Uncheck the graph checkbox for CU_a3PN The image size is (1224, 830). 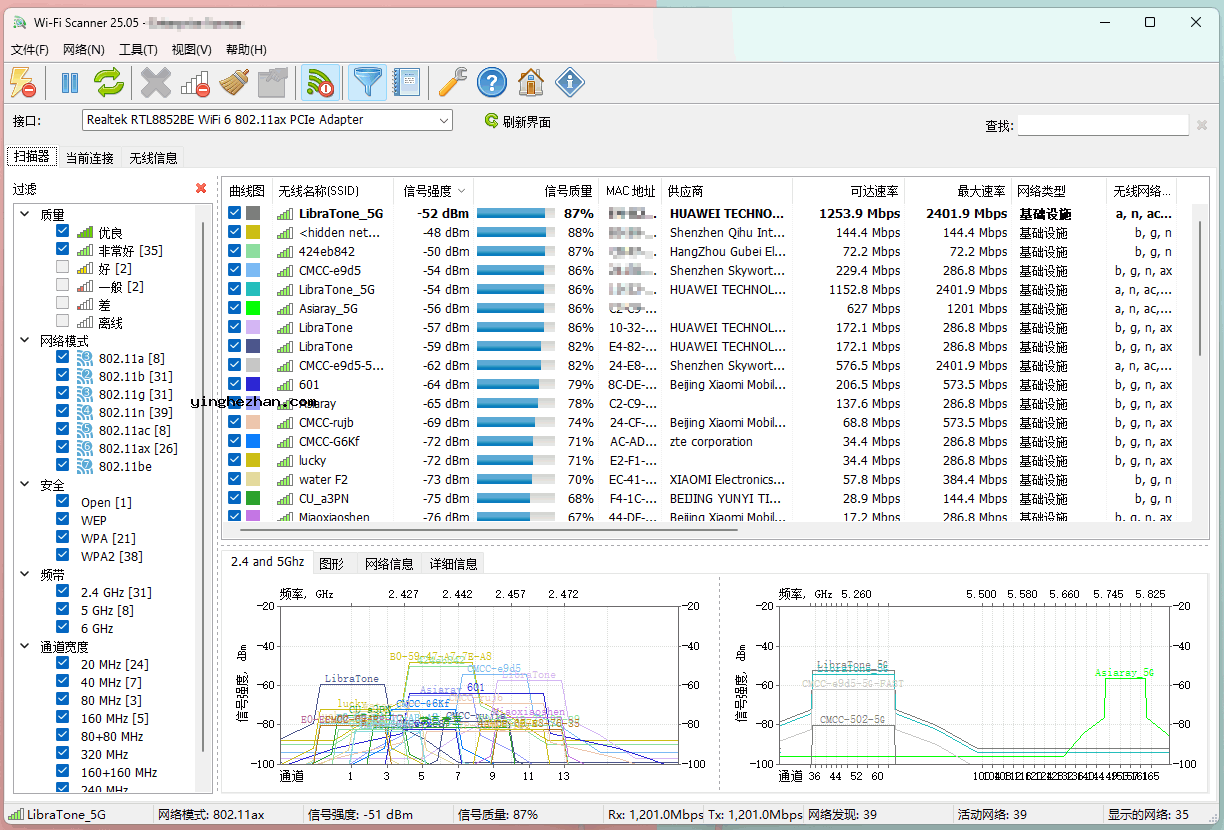click(x=234, y=498)
